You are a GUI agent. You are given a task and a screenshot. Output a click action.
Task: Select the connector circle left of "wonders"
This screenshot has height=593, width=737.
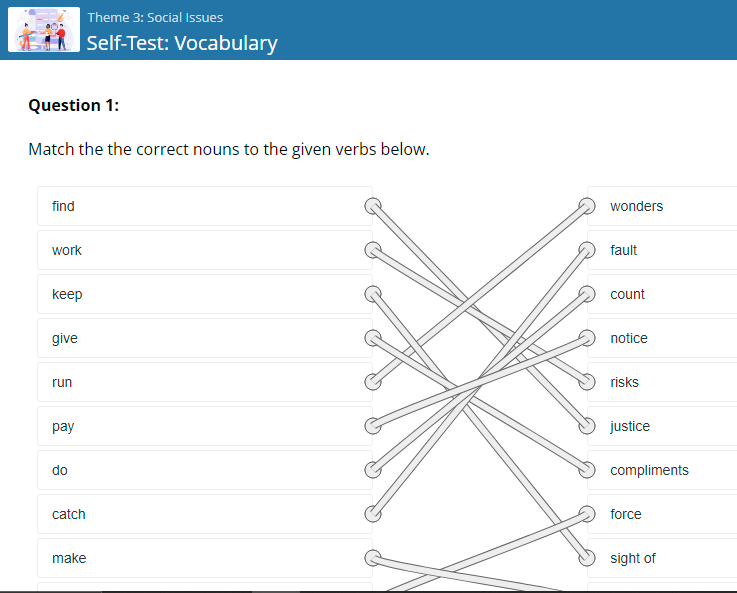pyautogui.click(x=589, y=206)
